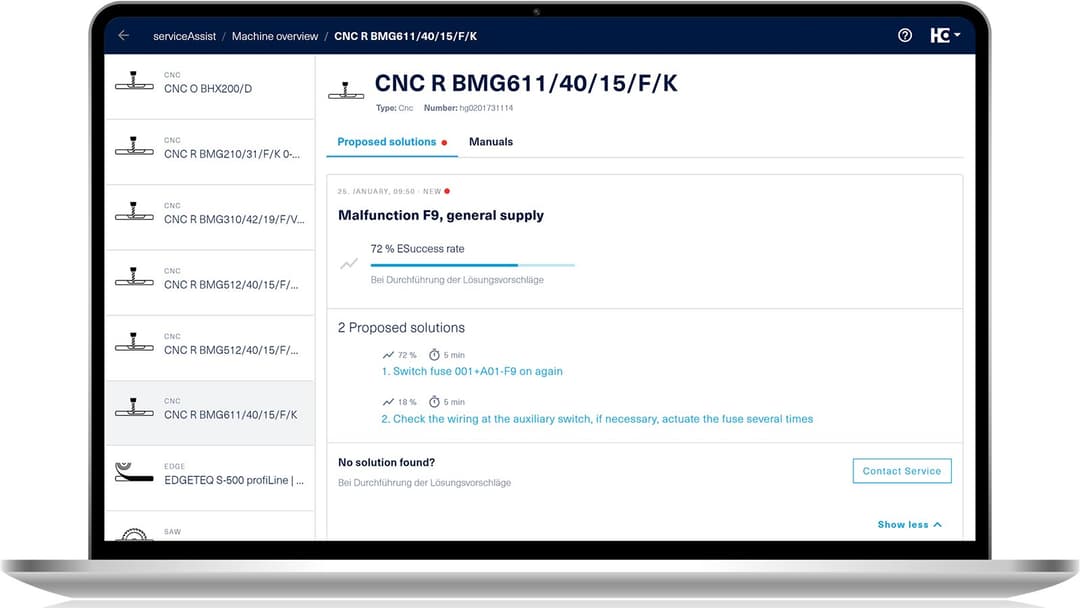Image resolution: width=1080 pixels, height=608 pixels.
Task: Select sidebar machine CNC R BMG611/40/15/F/K
Action: [x=209, y=413]
